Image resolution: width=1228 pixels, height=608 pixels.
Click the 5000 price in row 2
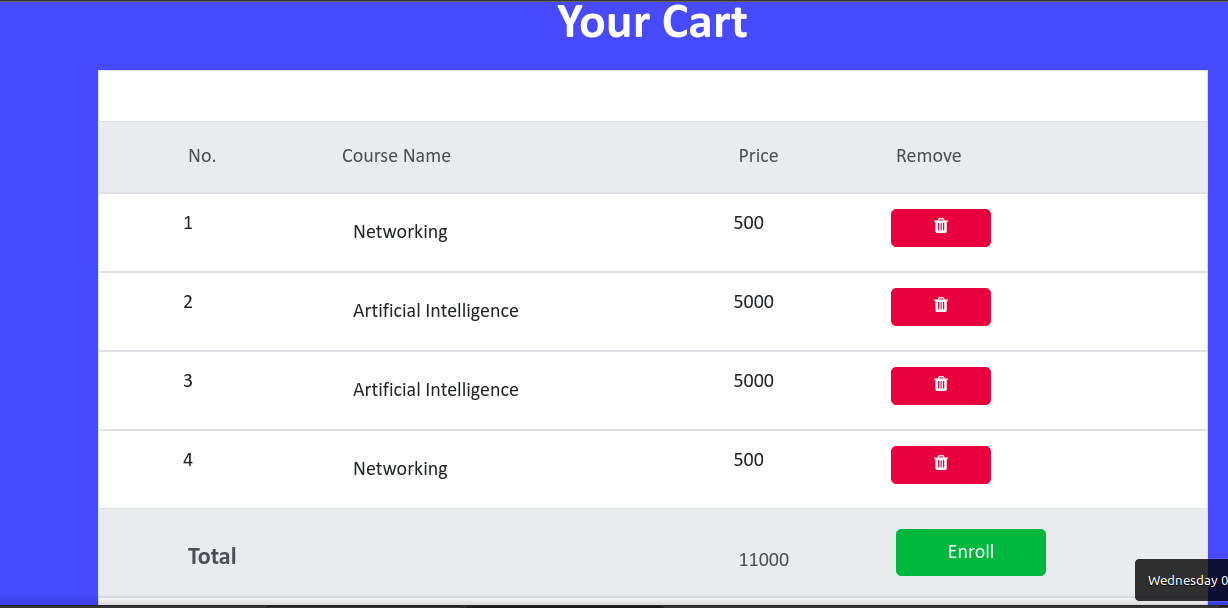coord(753,302)
